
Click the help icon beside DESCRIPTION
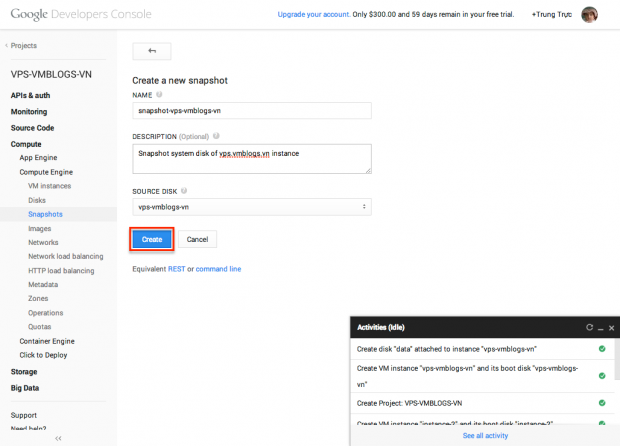point(216,136)
